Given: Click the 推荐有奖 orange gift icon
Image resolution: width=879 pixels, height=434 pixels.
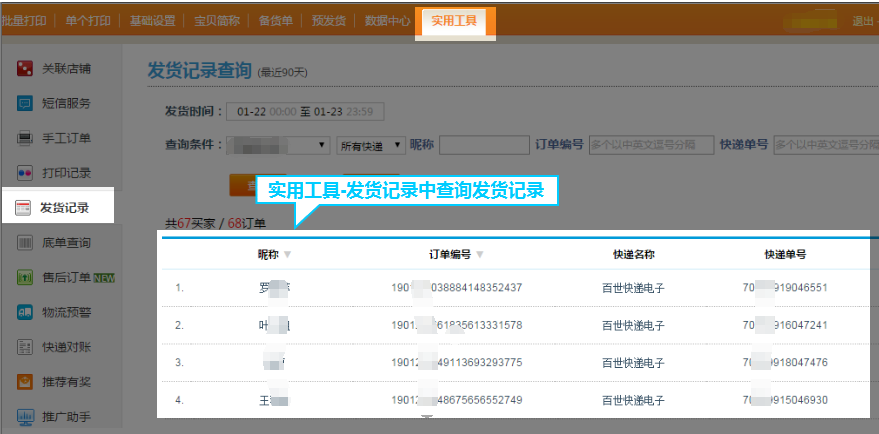Looking at the screenshot, I should pos(25,382).
